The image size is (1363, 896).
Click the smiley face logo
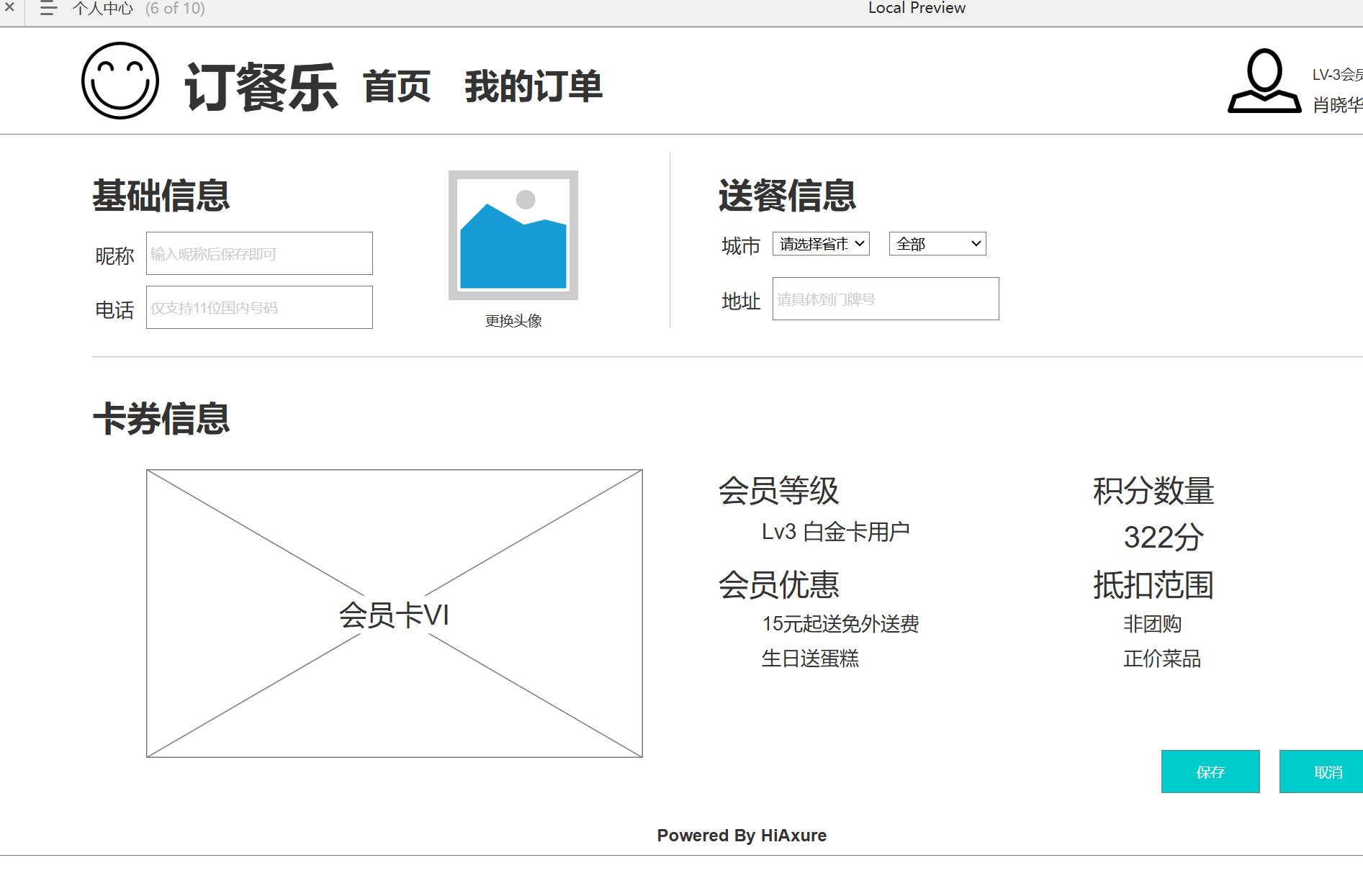pyautogui.click(x=120, y=80)
